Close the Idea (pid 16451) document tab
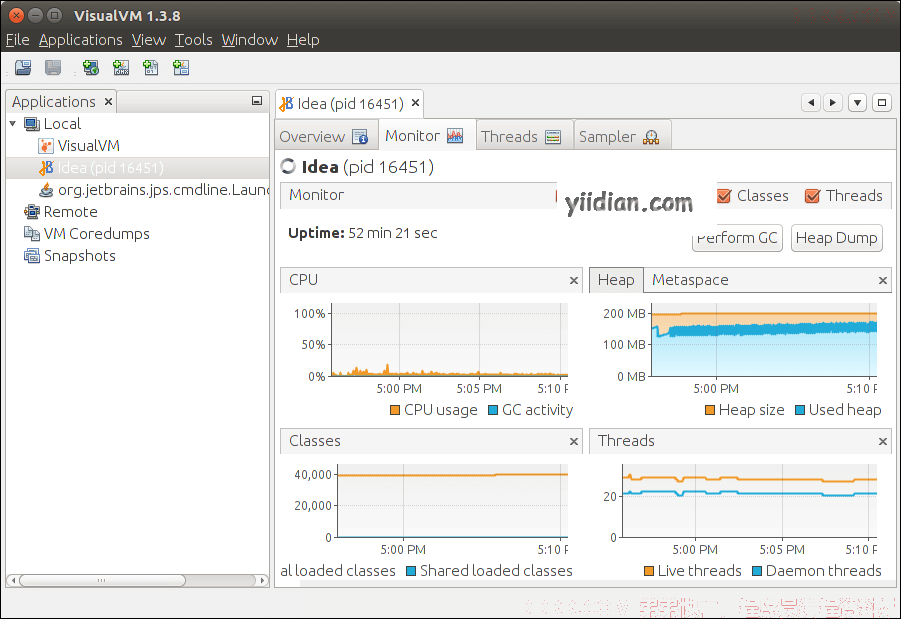901x619 pixels. click(x=415, y=103)
